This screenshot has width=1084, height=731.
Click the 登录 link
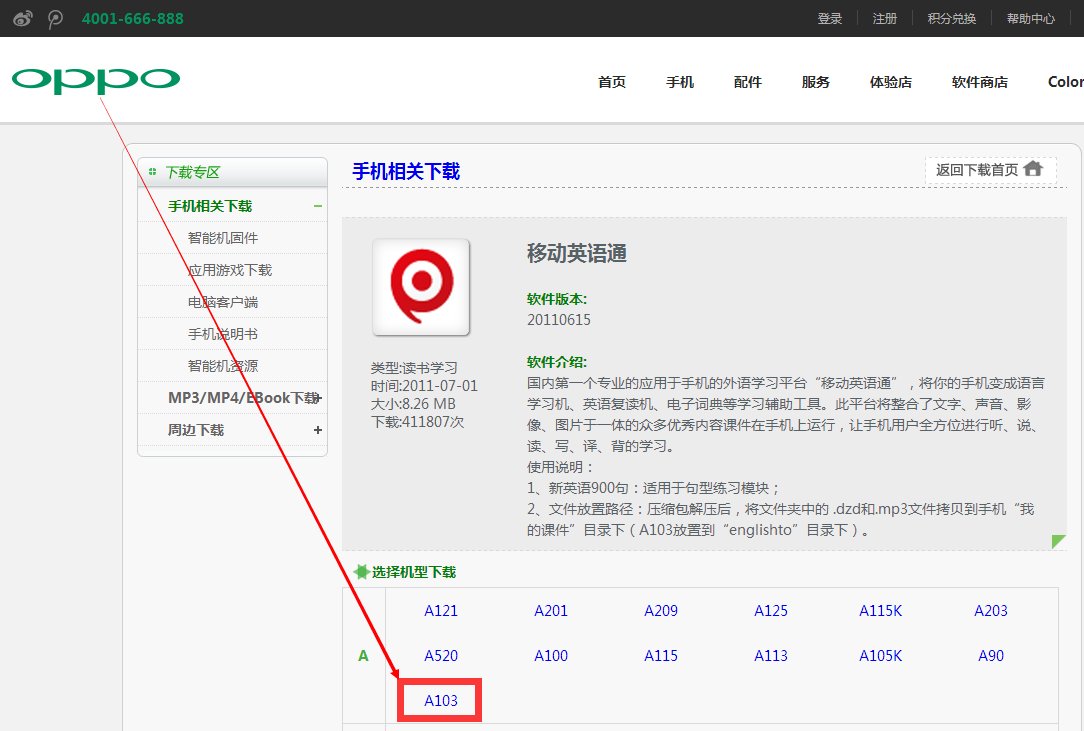[830, 19]
